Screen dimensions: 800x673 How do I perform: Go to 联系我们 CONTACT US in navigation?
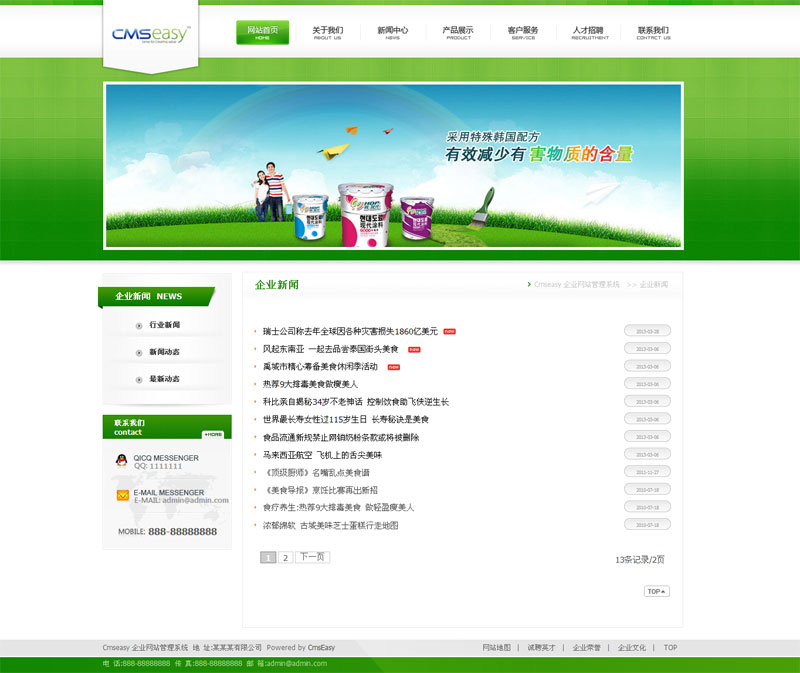click(x=653, y=33)
